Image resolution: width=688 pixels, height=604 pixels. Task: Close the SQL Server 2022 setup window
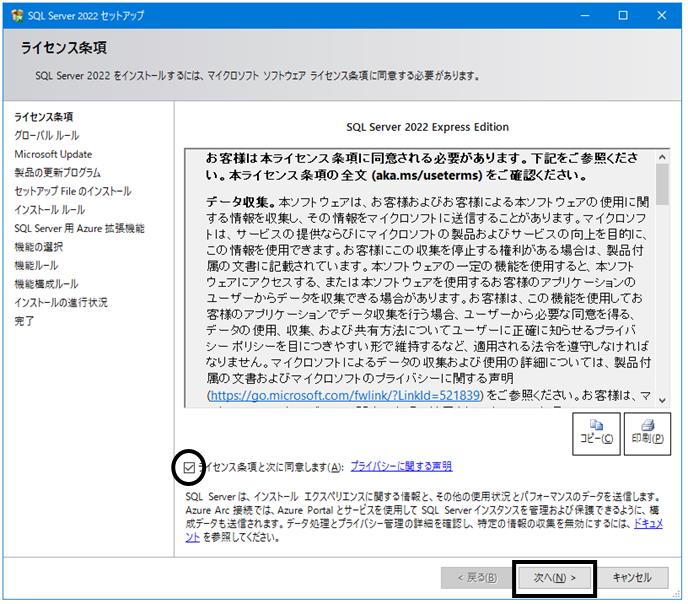[662, 15]
